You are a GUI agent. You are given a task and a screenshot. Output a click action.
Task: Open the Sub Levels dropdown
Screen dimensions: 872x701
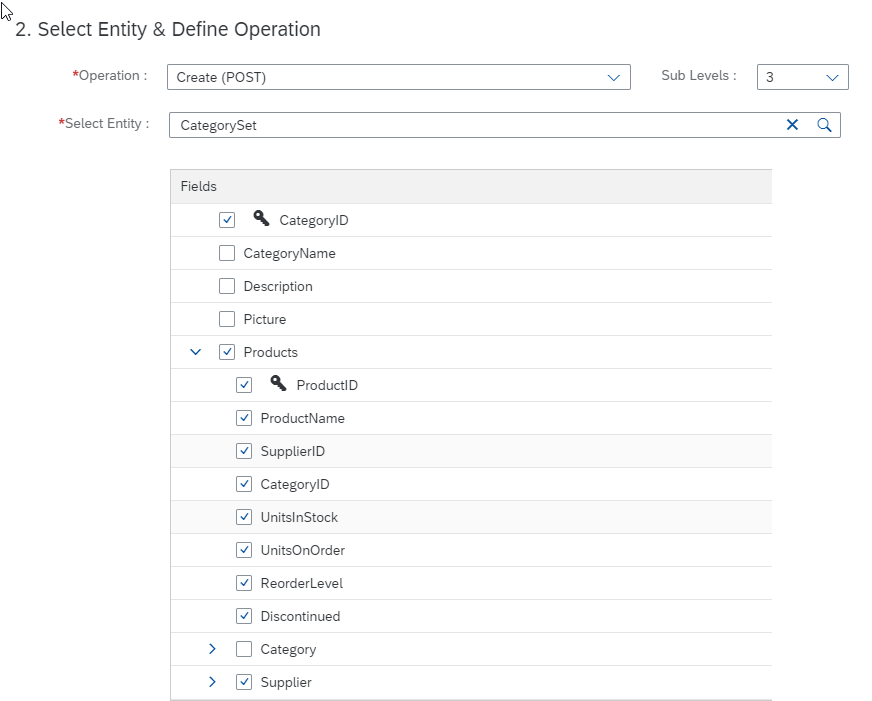(x=831, y=76)
